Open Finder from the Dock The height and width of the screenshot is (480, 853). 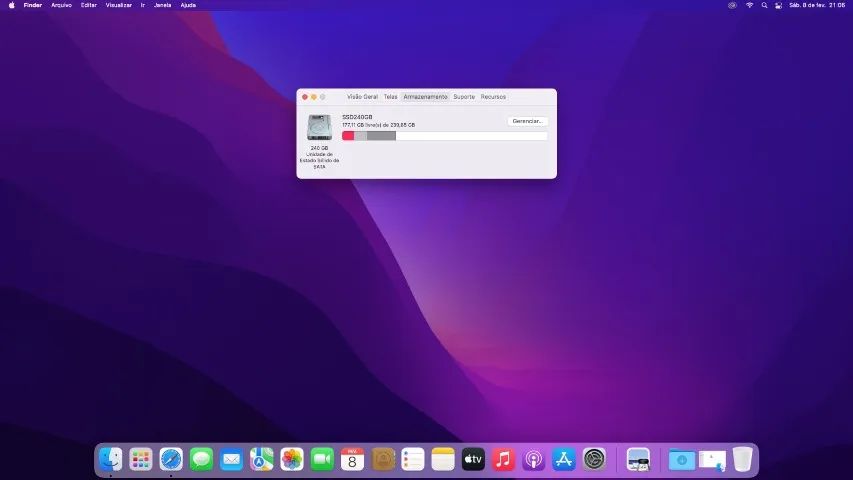coord(110,459)
